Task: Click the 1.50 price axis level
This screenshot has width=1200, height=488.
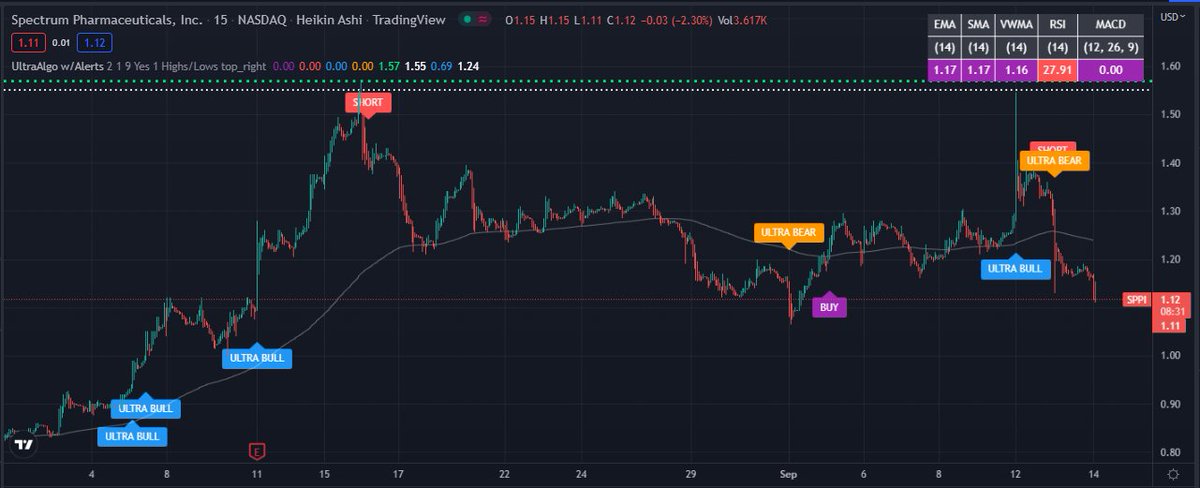Action: tap(1170, 115)
